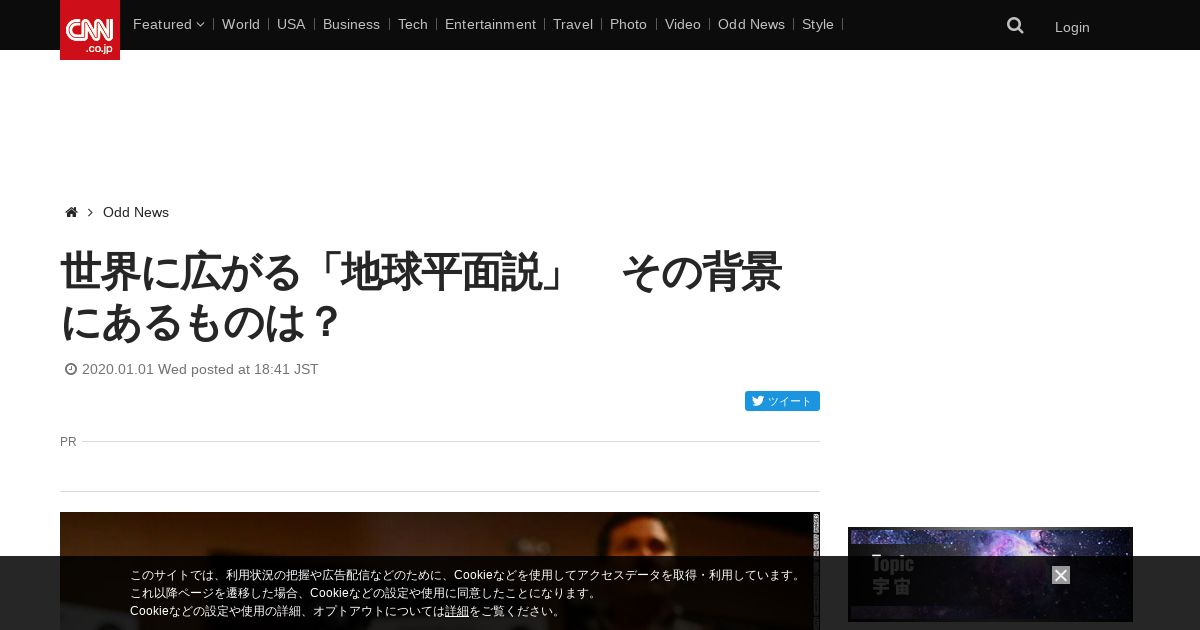The height and width of the screenshot is (630, 1200).
Task: Click the article main photo
Action: click(x=440, y=571)
